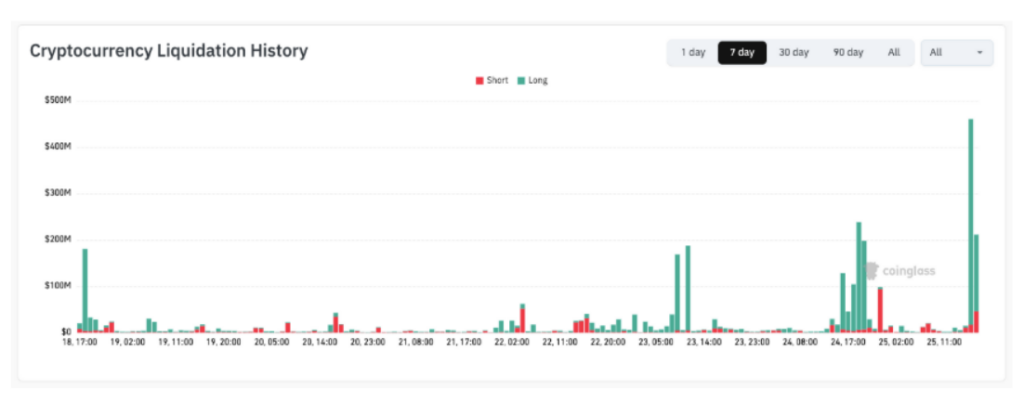1024x402 pixels.
Task: Click the 21, 17:00 x-axis label
Action: pyautogui.click(x=464, y=341)
